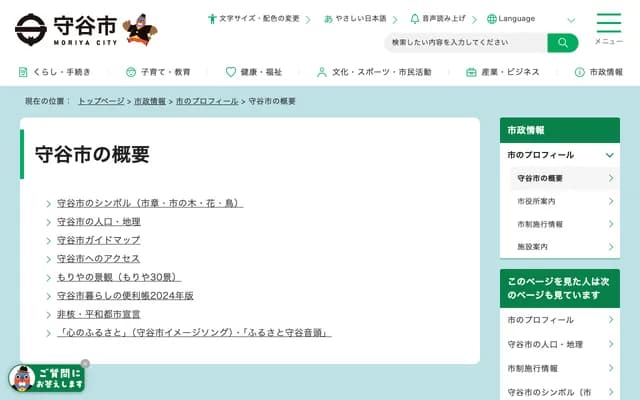
Task: Open もりやの景観(もりや30景) link
Action: (119, 277)
